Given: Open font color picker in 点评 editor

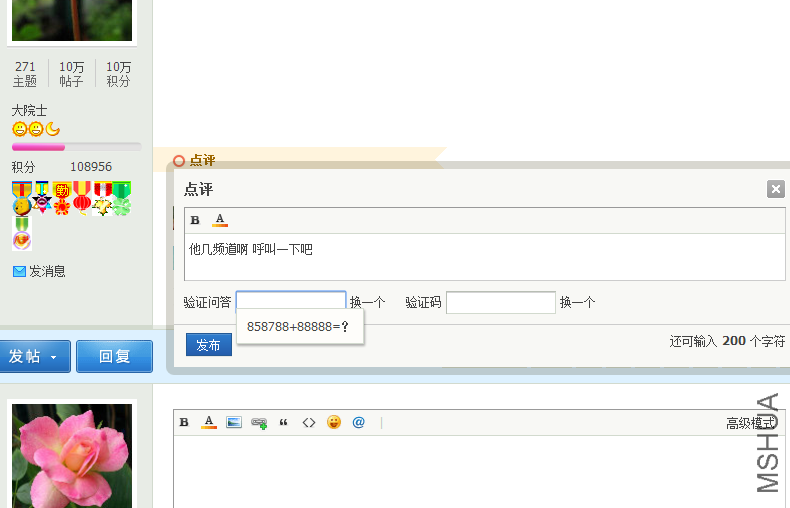Looking at the screenshot, I should coord(220,220).
